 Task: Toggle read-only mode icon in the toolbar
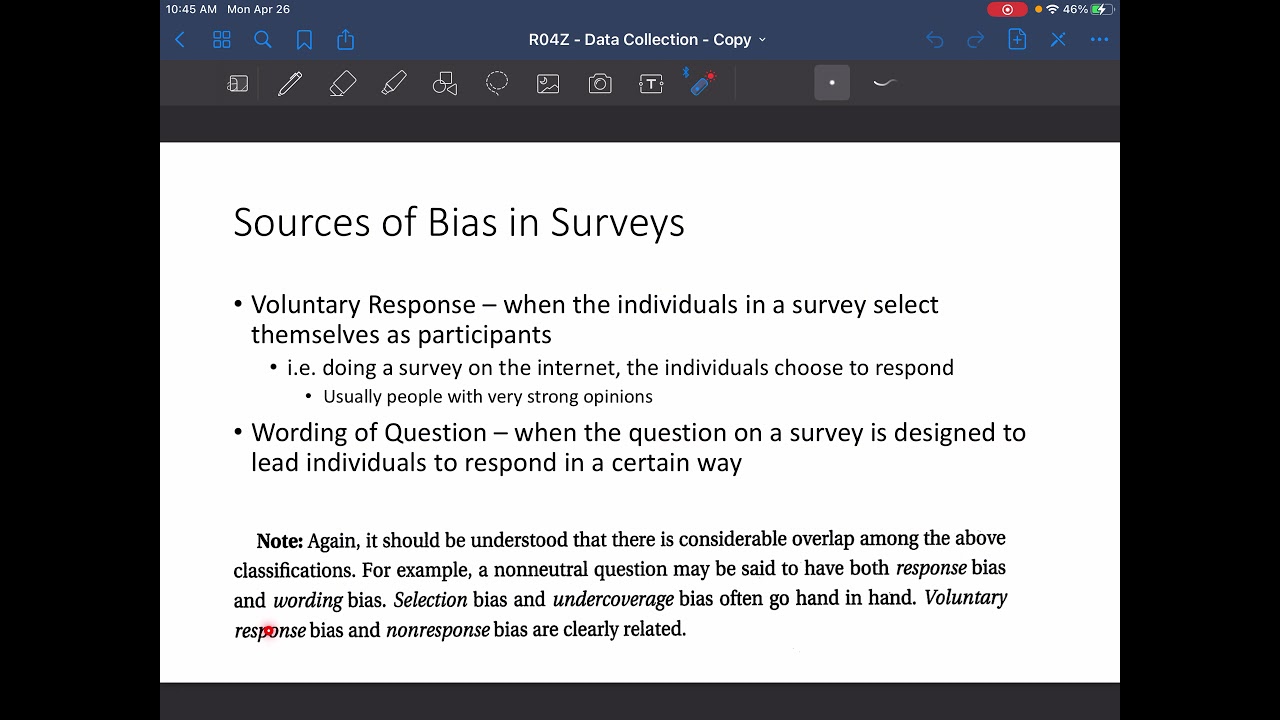click(238, 84)
